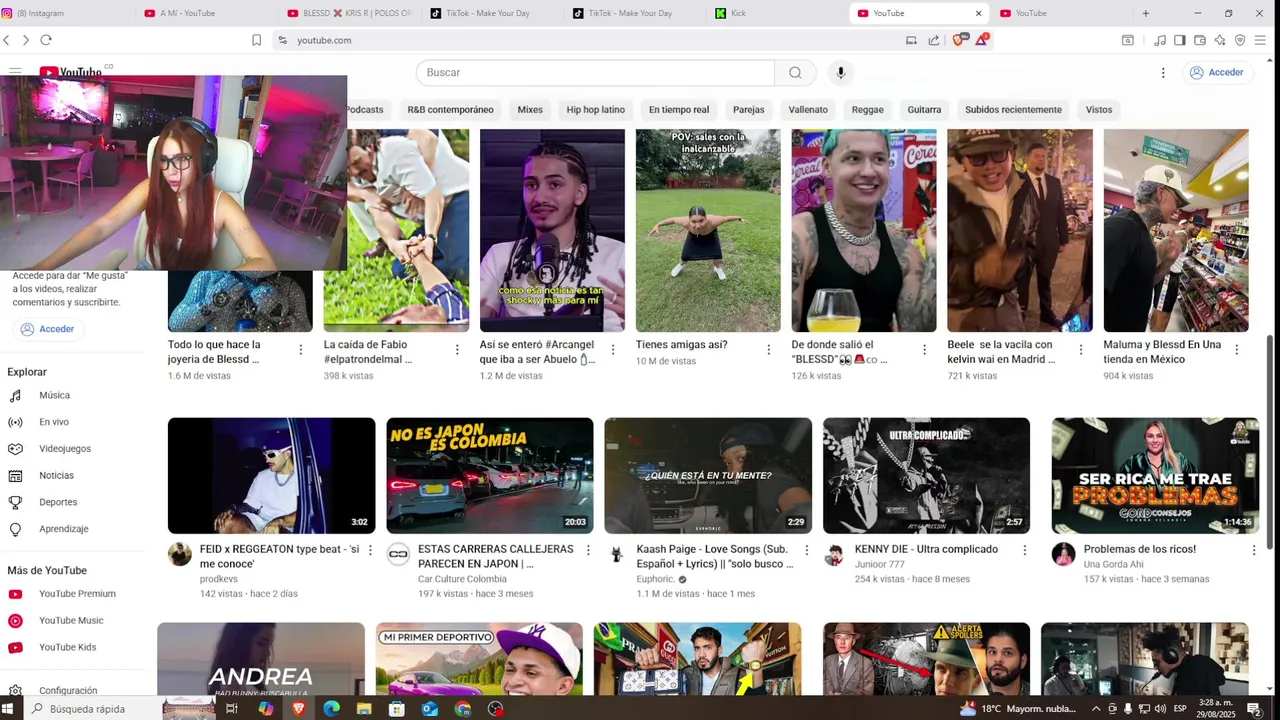
Task: Focus the Buscar search field
Action: click(x=595, y=72)
